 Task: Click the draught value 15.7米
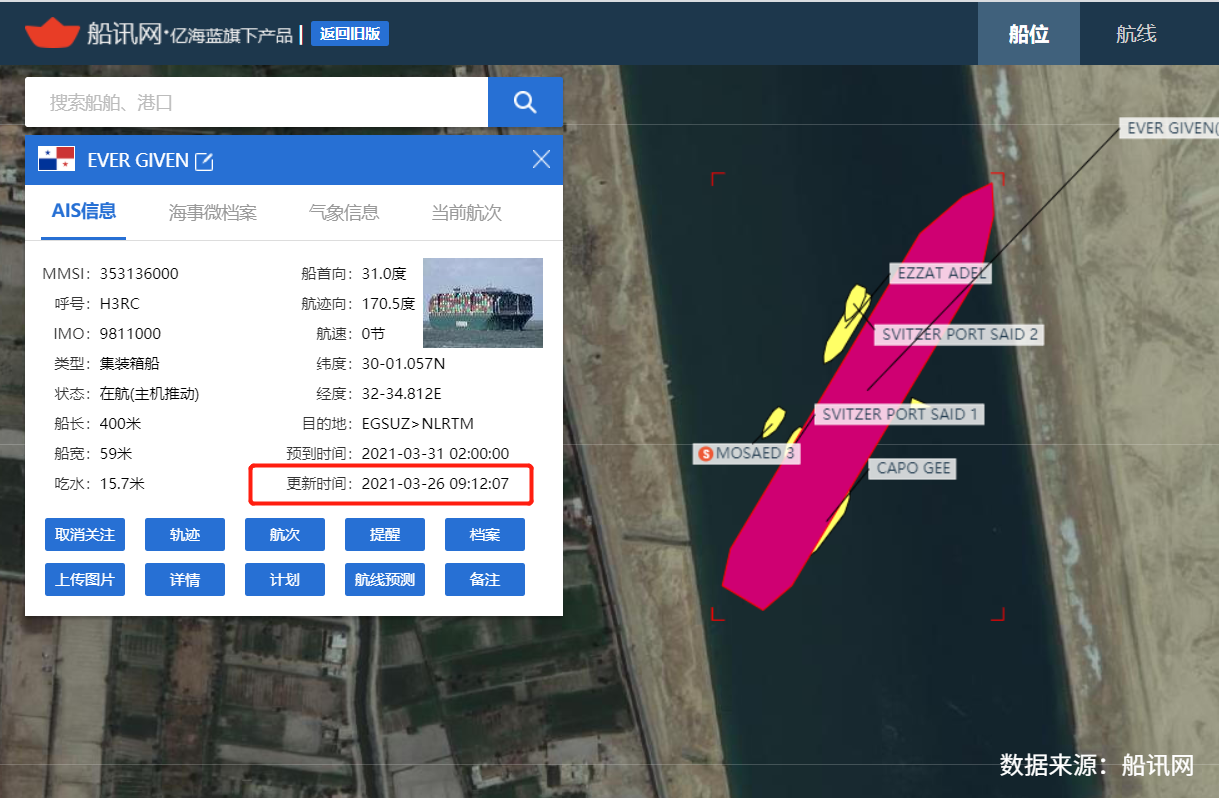coord(122,484)
